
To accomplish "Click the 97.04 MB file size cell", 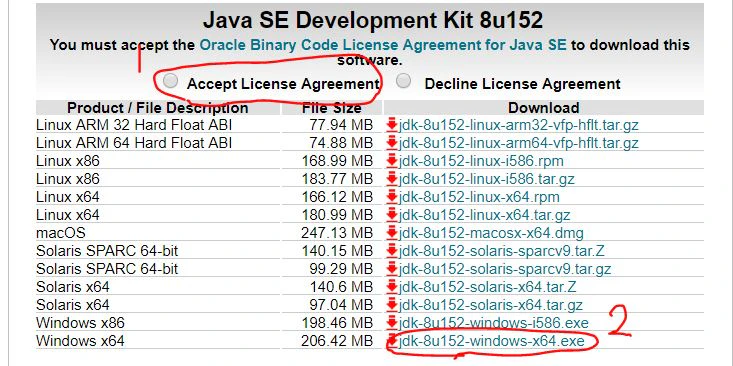I will tap(341, 305).
